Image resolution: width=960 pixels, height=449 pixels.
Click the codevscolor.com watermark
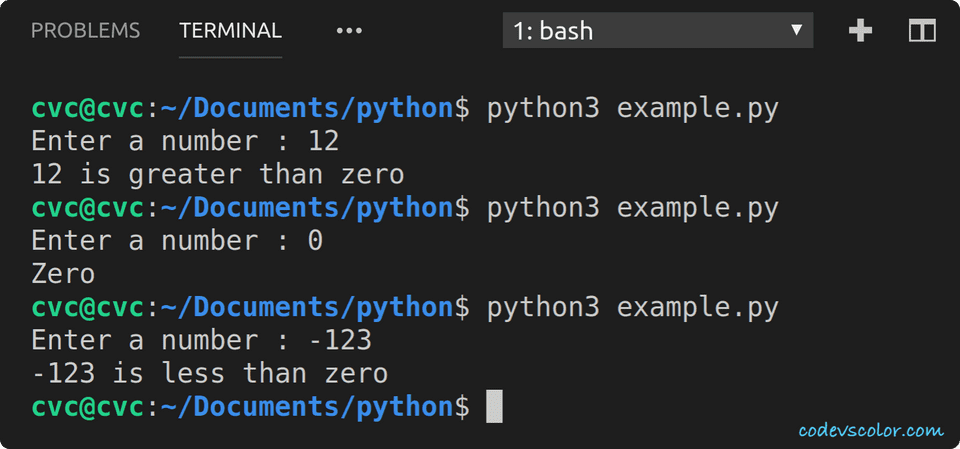[870, 431]
